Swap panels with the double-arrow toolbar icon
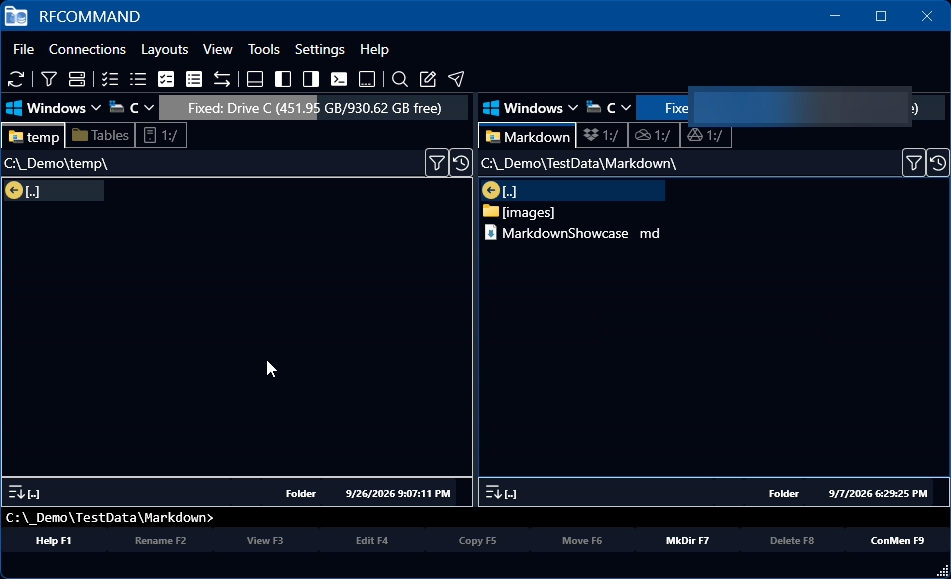This screenshot has width=951, height=579. [x=222, y=79]
